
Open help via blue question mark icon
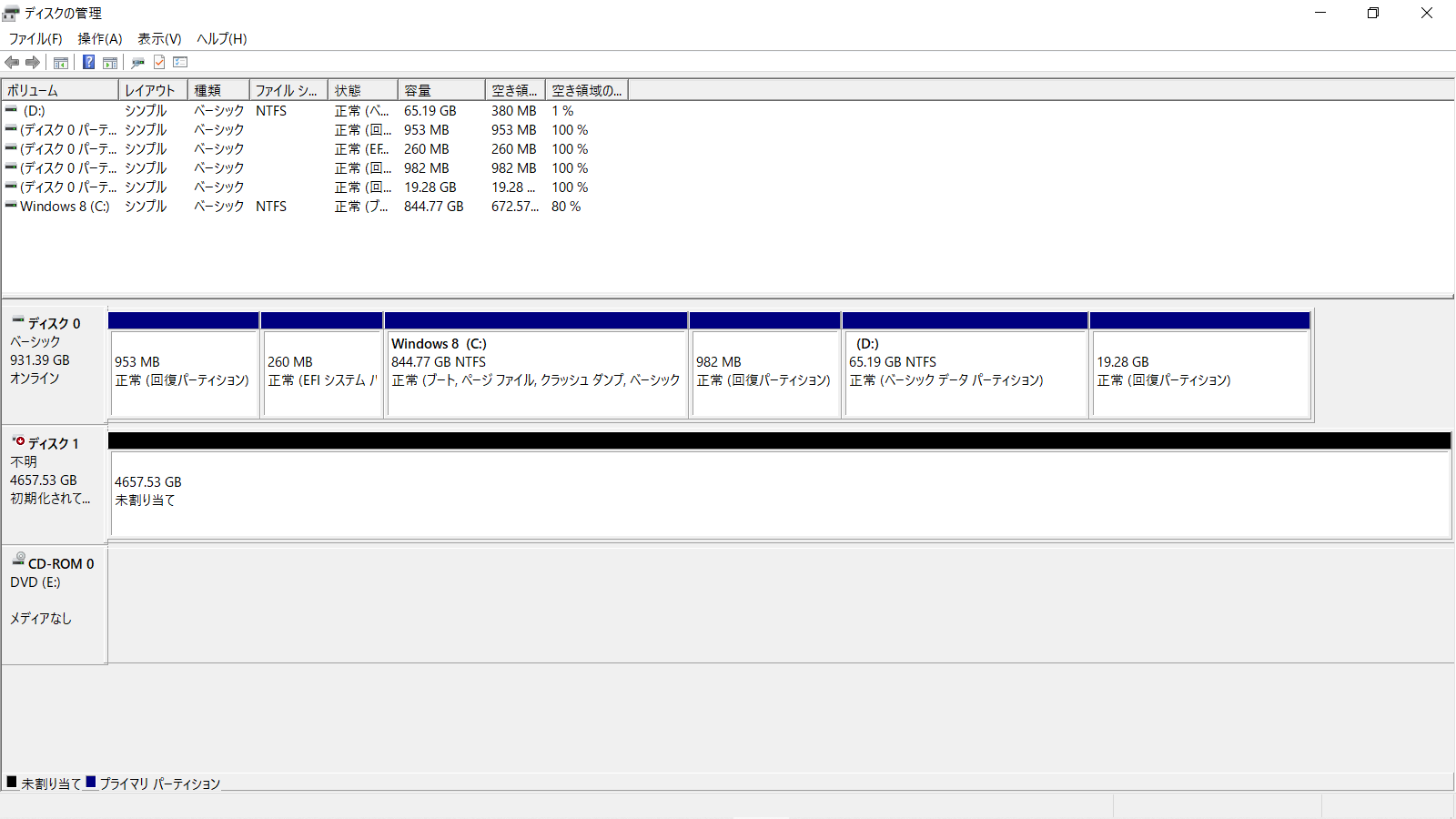pos(88,63)
